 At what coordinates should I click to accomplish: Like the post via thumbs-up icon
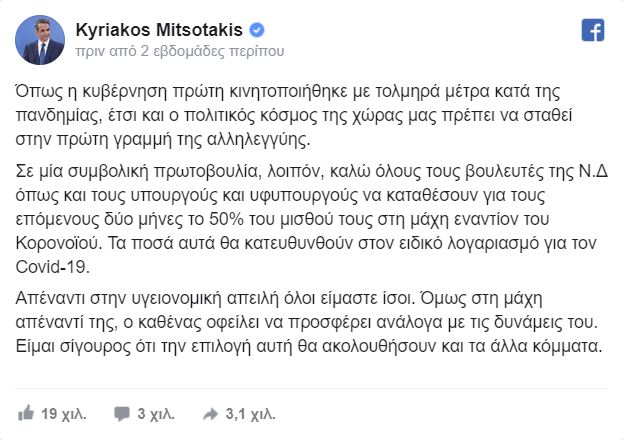coord(26,413)
